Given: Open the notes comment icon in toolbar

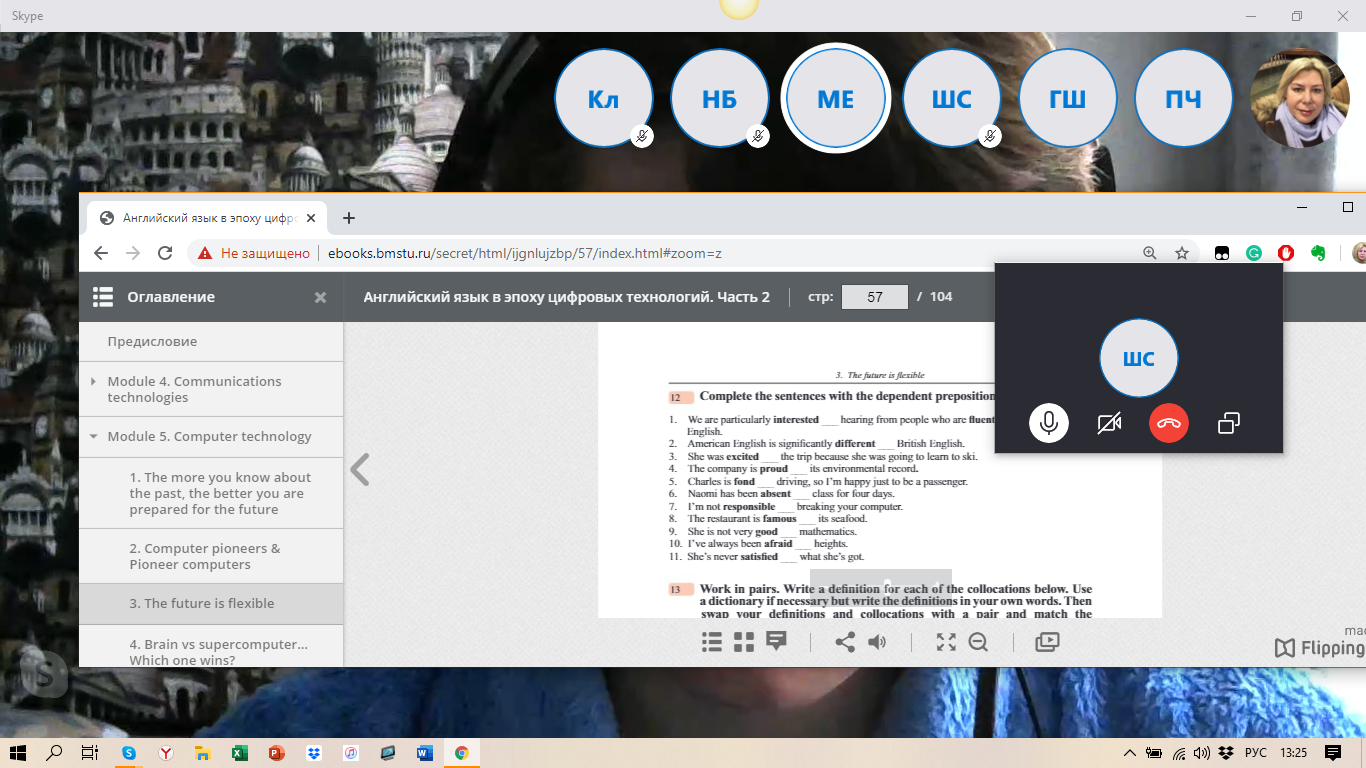Looking at the screenshot, I should point(776,642).
